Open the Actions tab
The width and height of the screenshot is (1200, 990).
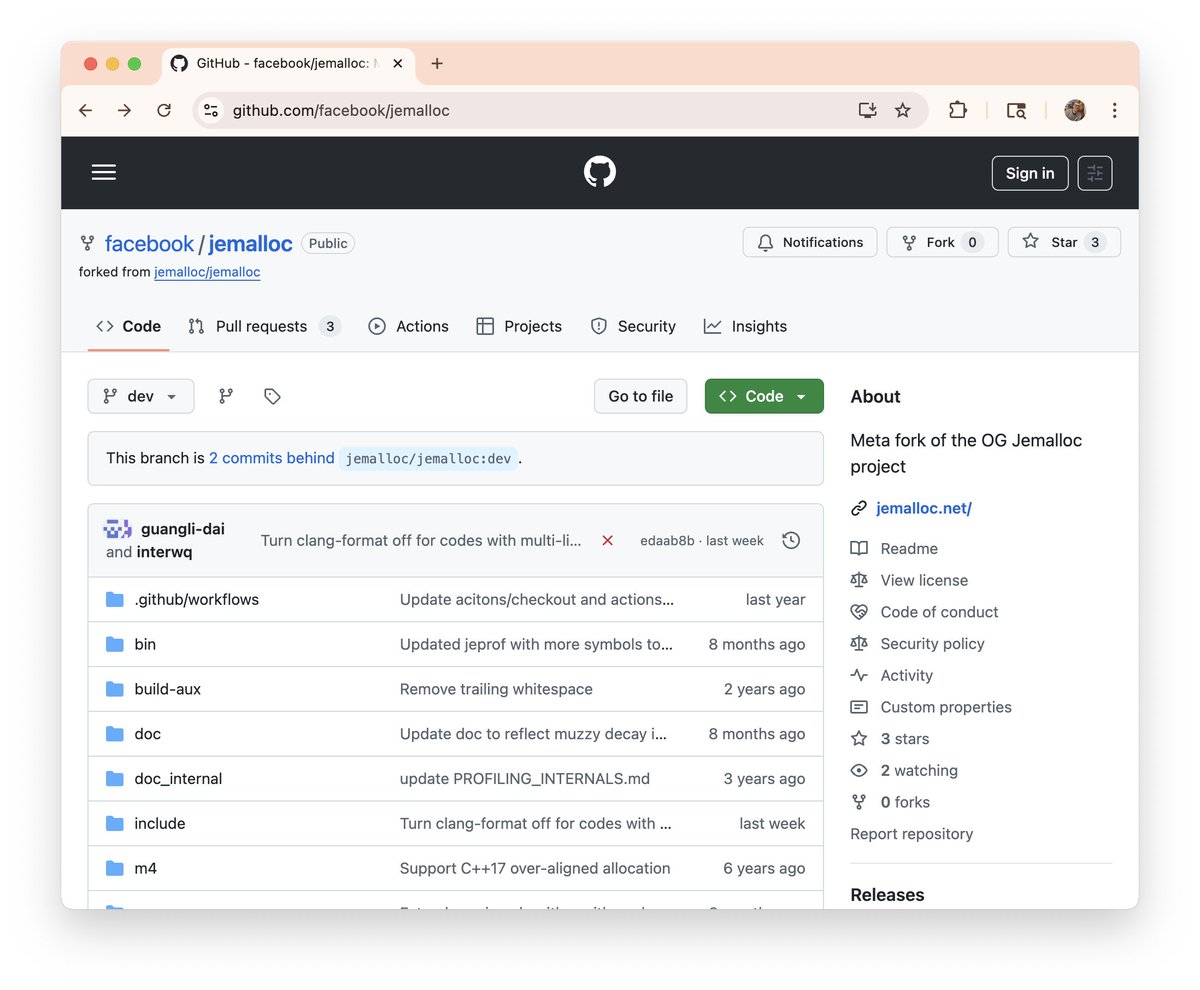click(408, 326)
